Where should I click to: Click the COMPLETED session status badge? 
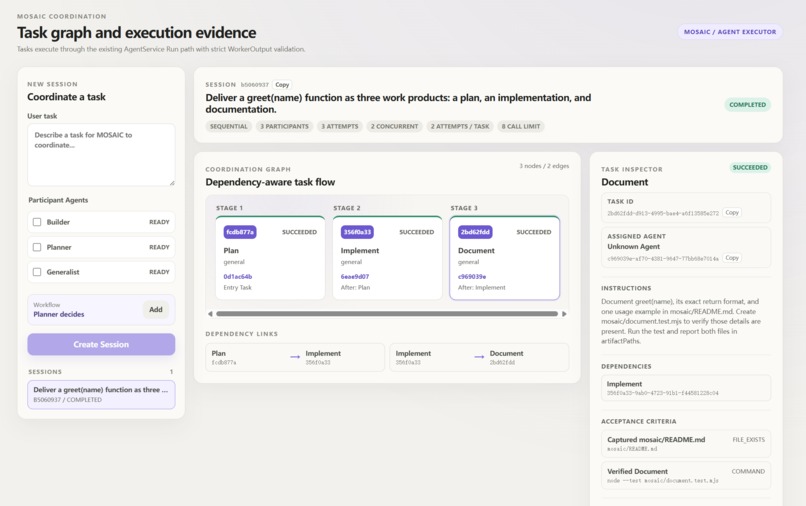(747, 105)
